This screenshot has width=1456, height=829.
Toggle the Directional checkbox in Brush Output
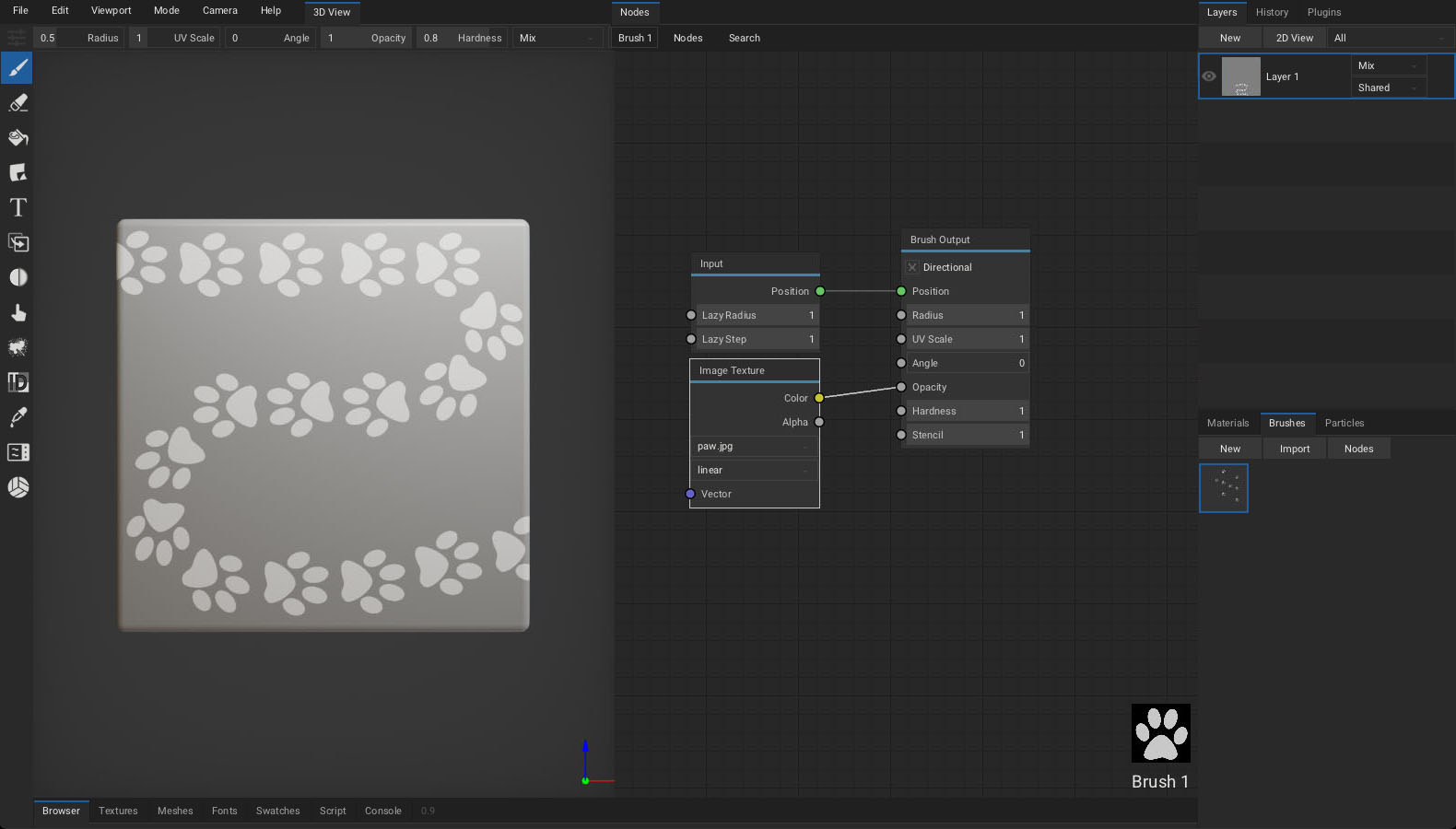pos(912,267)
